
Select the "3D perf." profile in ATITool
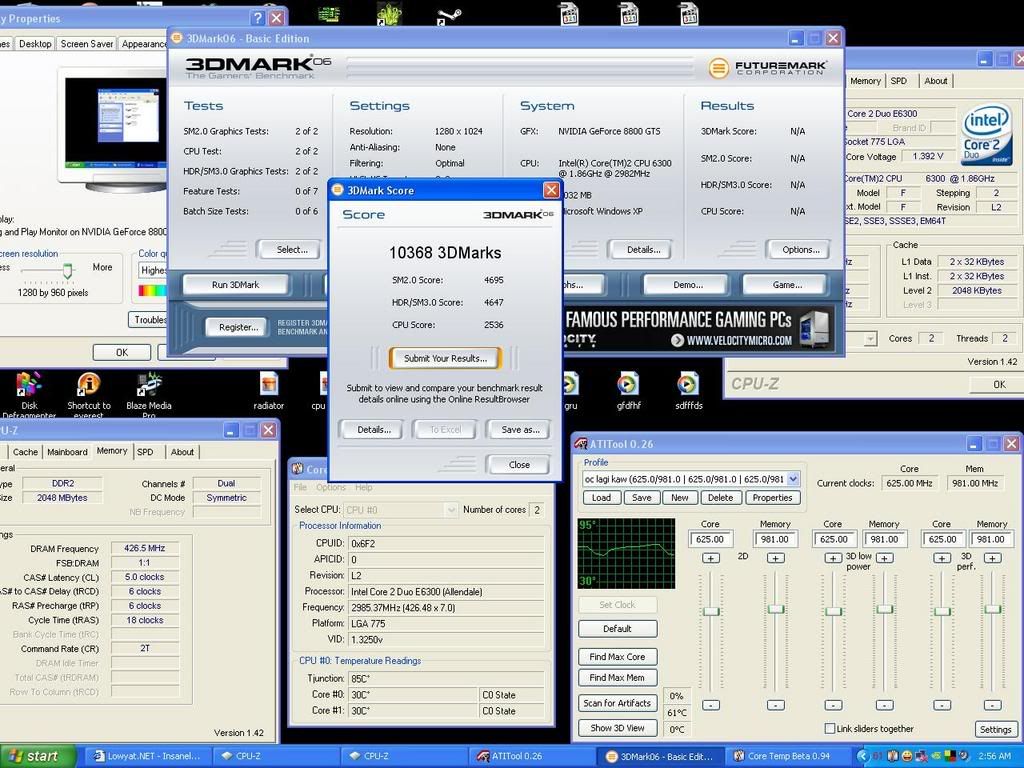[x=965, y=559]
